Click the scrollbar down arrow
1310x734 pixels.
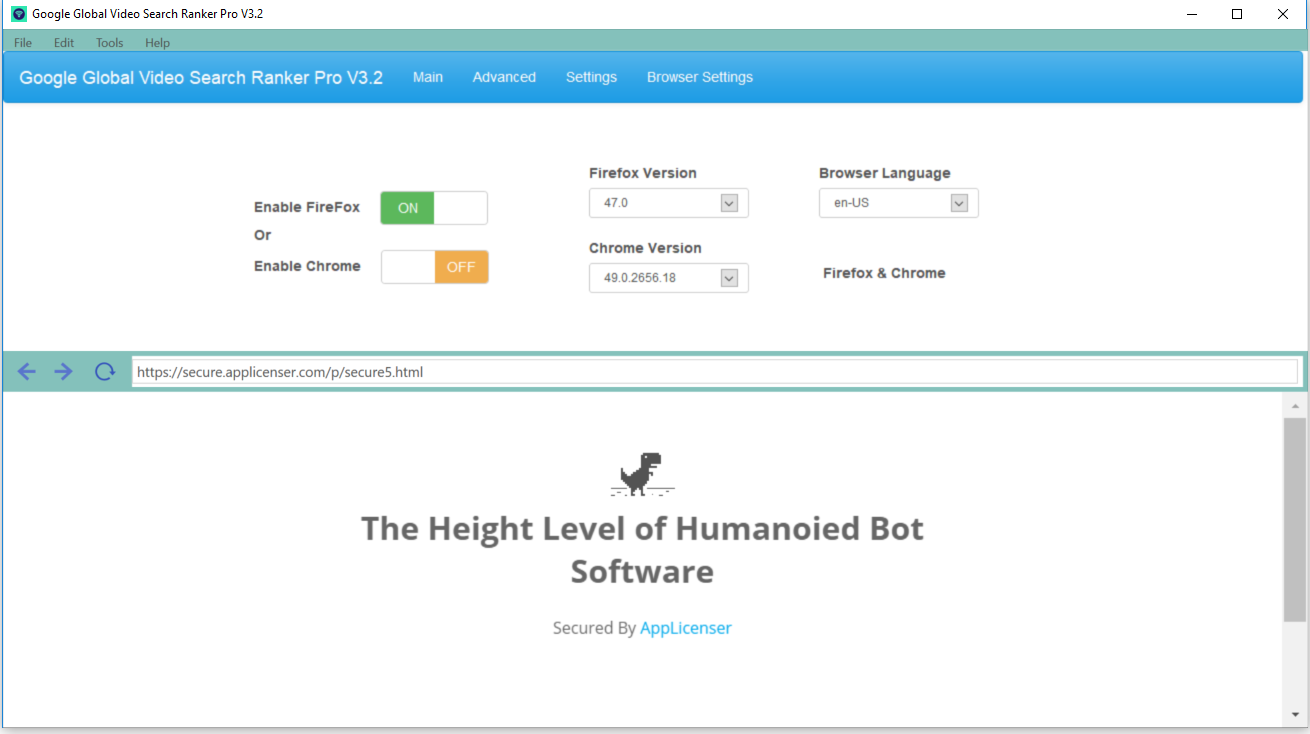pos(1294,715)
